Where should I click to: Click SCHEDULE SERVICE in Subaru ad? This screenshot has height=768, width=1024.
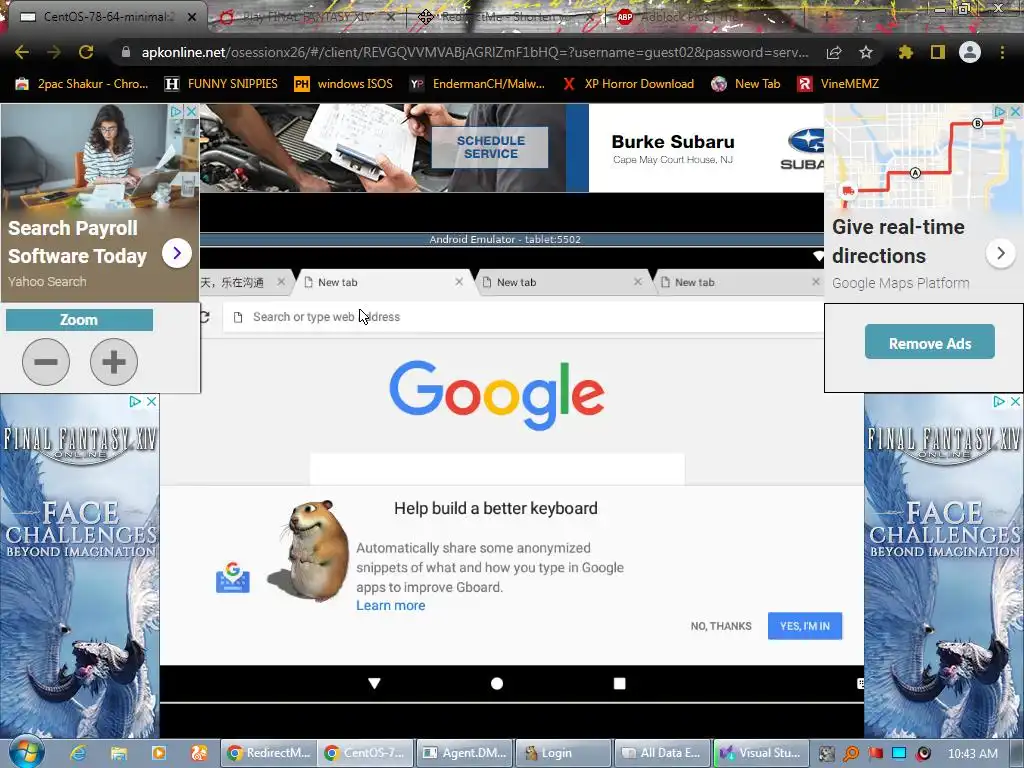tap(490, 147)
